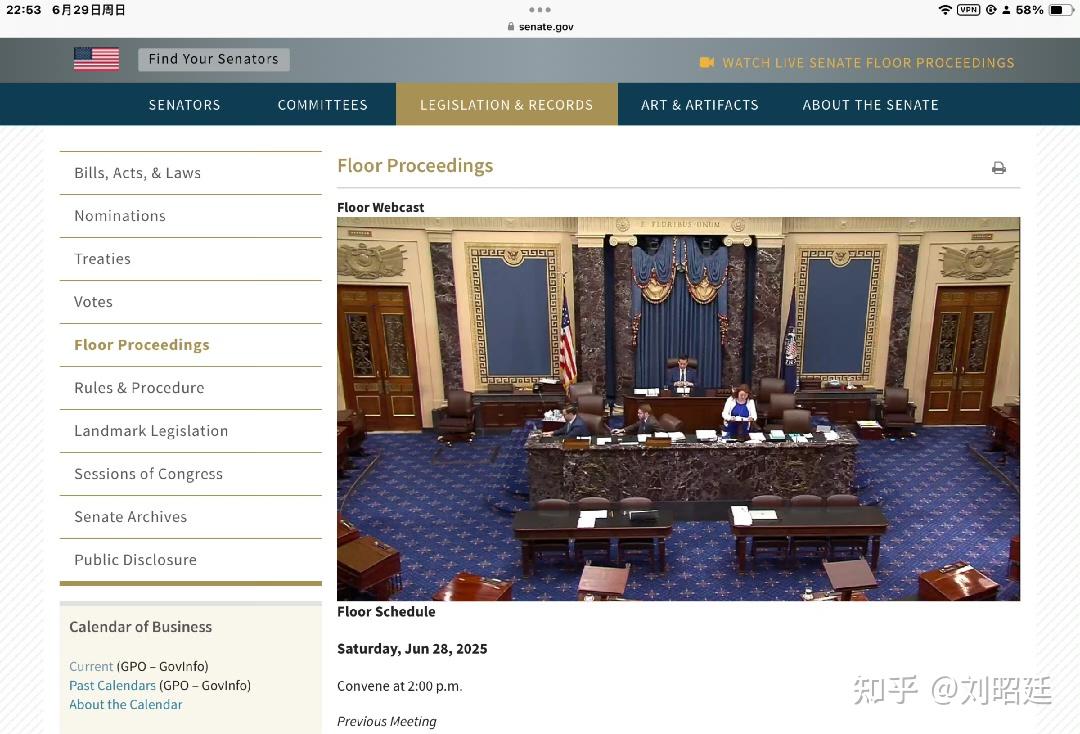Click the Previous Meeting text
1080x734 pixels.
tap(386, 722)
